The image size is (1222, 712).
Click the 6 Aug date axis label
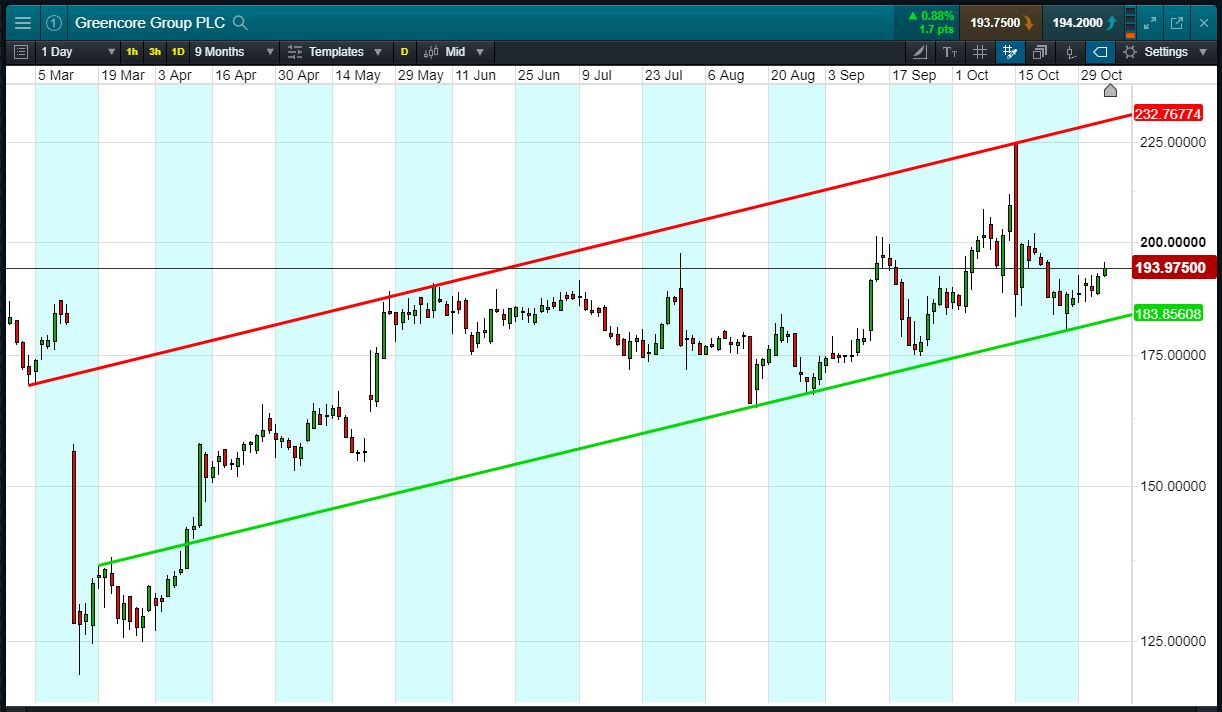point(726,75)
